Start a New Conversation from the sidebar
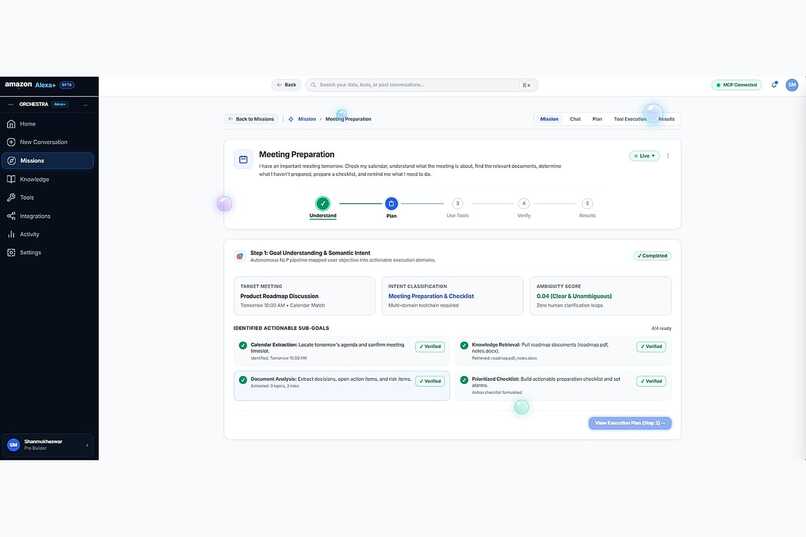 [x=47, y=142]
